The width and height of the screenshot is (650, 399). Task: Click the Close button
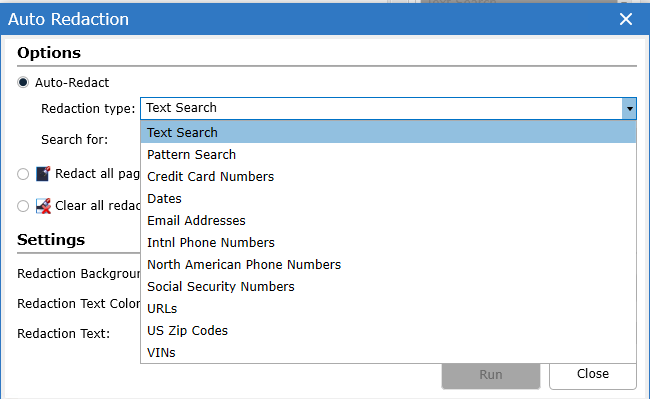[x=593, y=374]
